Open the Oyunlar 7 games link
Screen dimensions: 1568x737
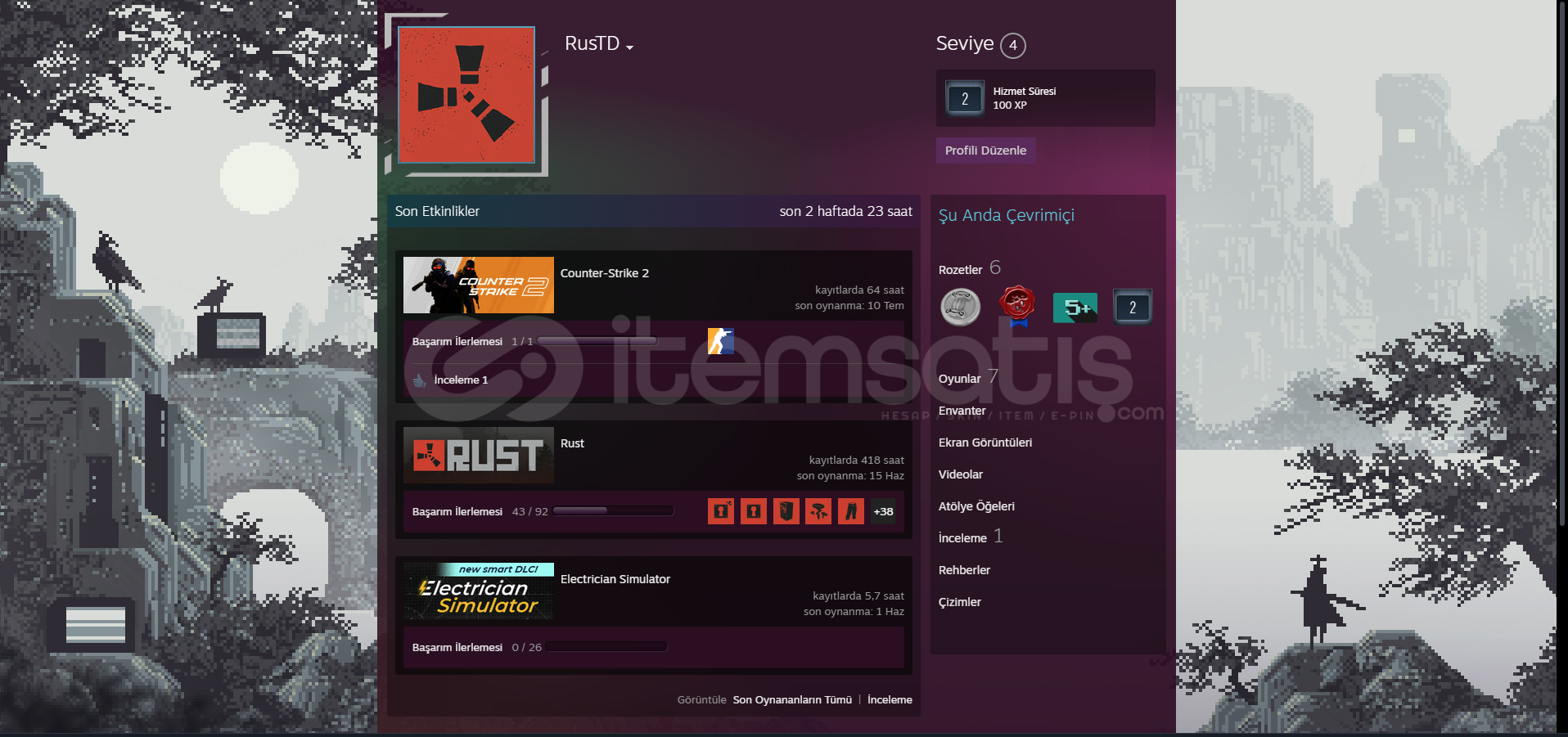968,378
